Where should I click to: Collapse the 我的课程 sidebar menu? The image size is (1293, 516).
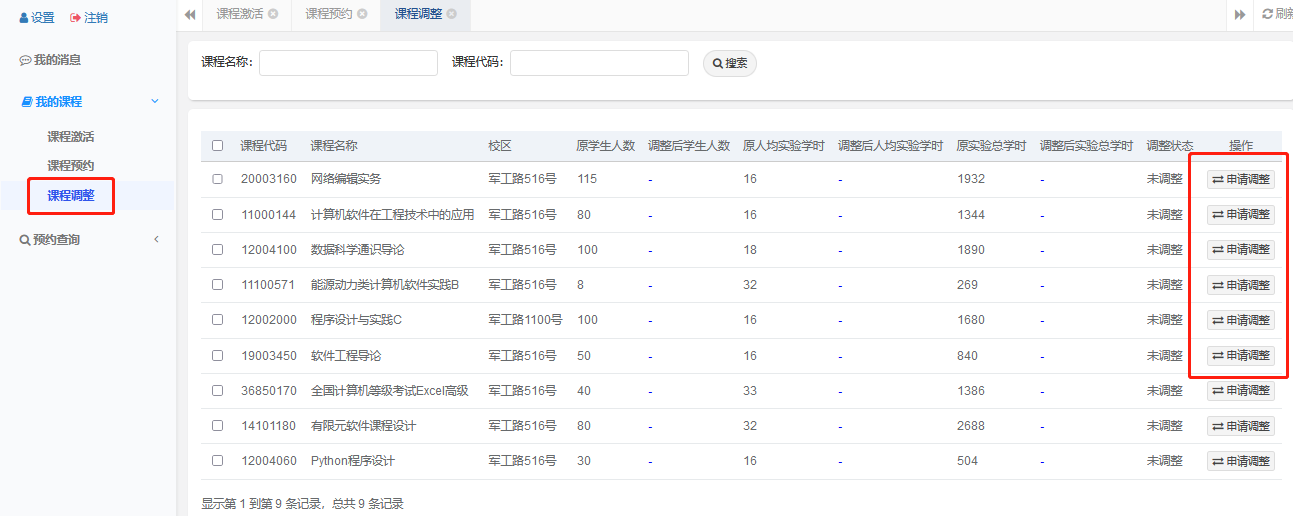(x=155, y=102)
